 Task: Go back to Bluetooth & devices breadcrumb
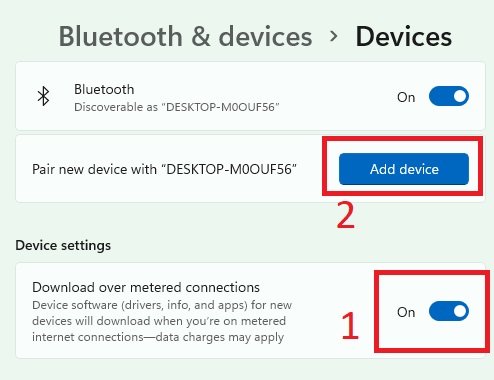pos(185,36)
